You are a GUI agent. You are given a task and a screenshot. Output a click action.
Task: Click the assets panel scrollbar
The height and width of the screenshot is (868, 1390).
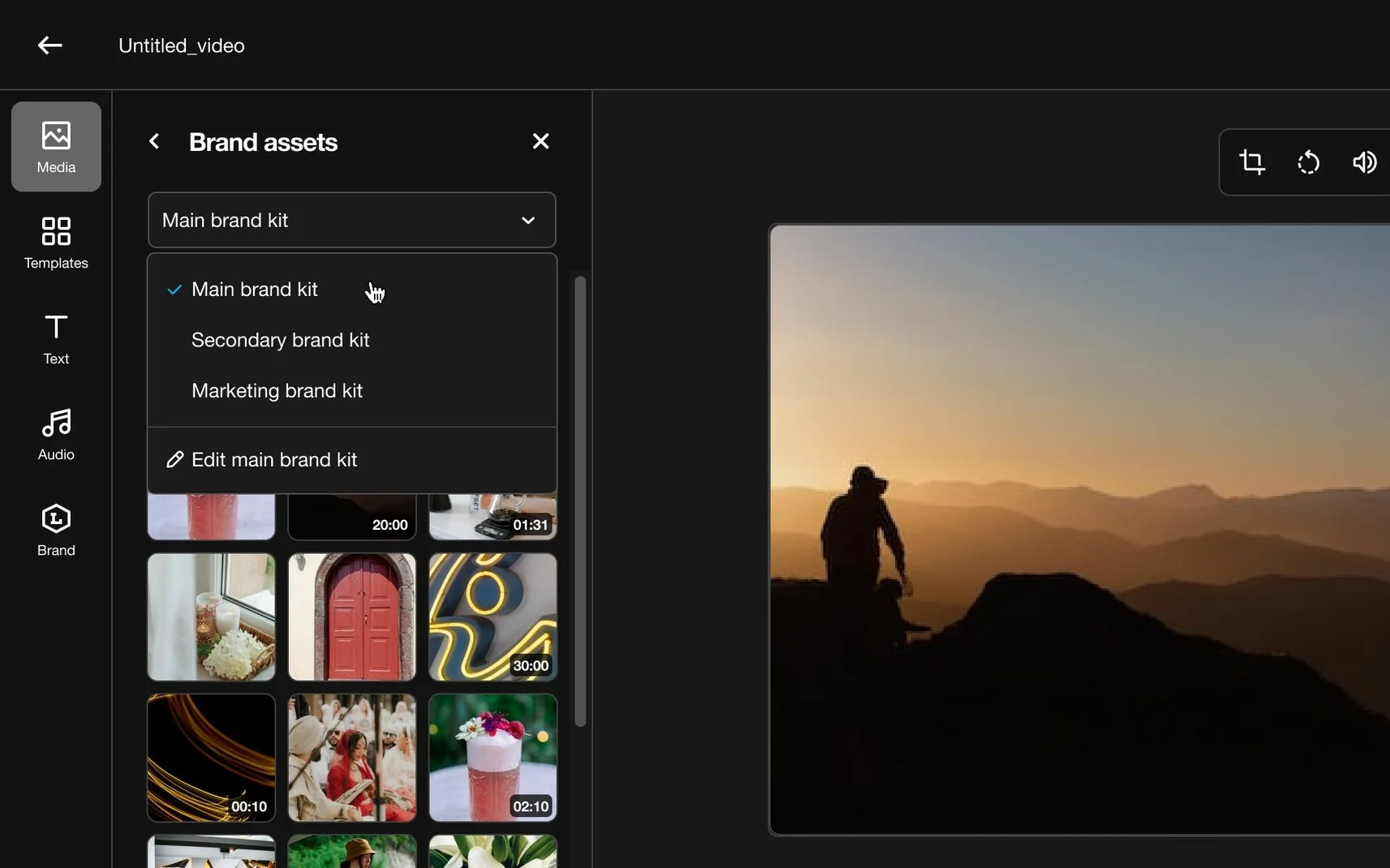coord(580,501)
